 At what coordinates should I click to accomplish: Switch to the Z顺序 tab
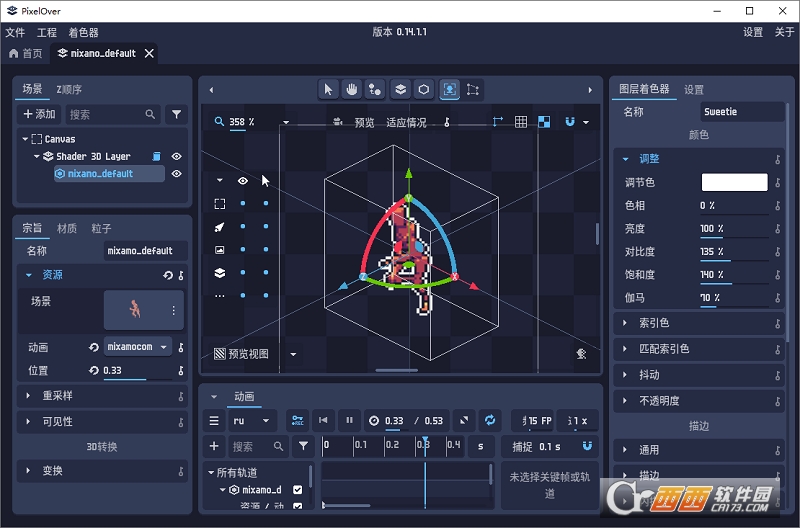(69, 89)
